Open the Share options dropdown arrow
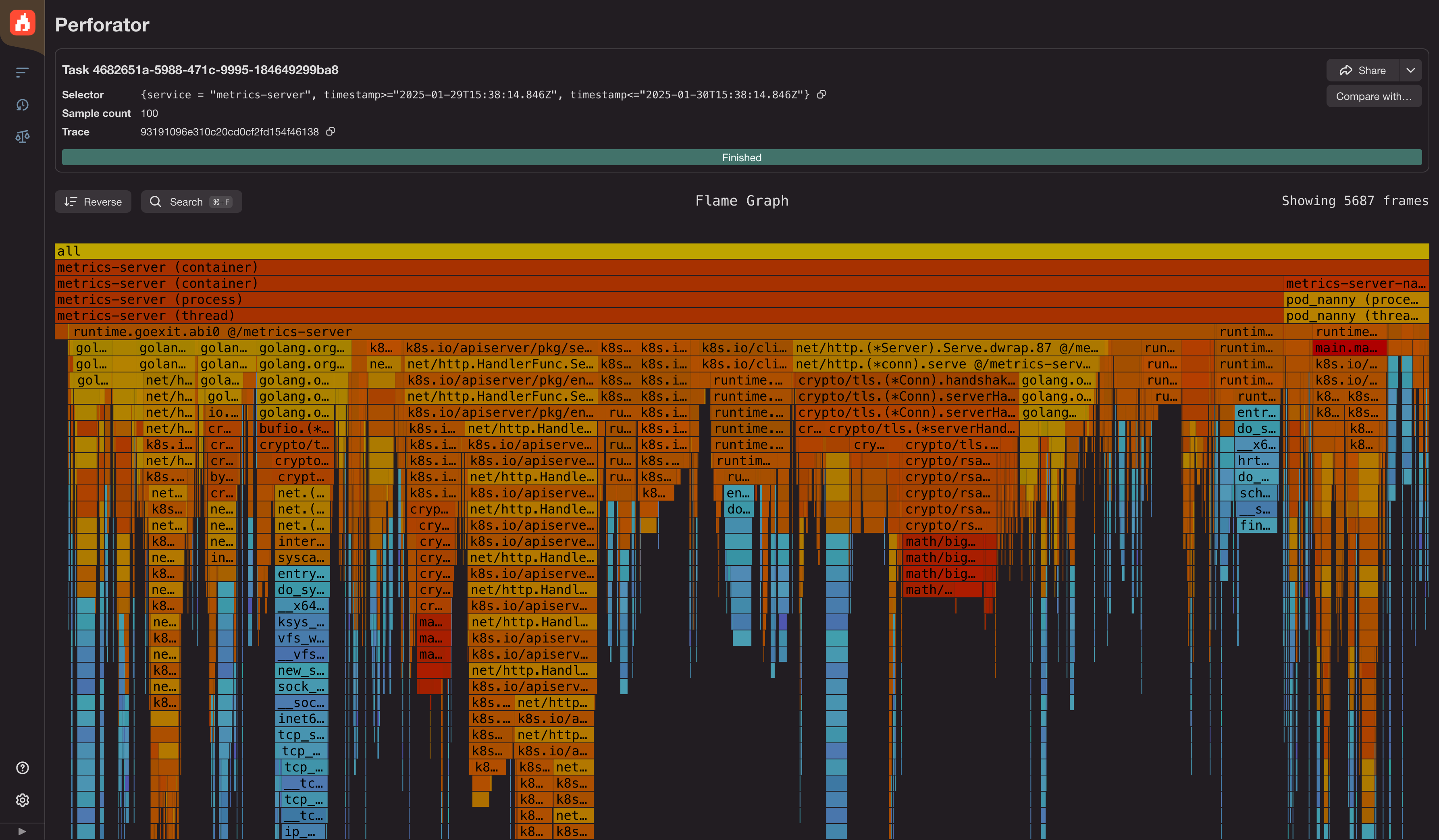The width and height of the screenshot is (1439, 840). pos(1410,70)
